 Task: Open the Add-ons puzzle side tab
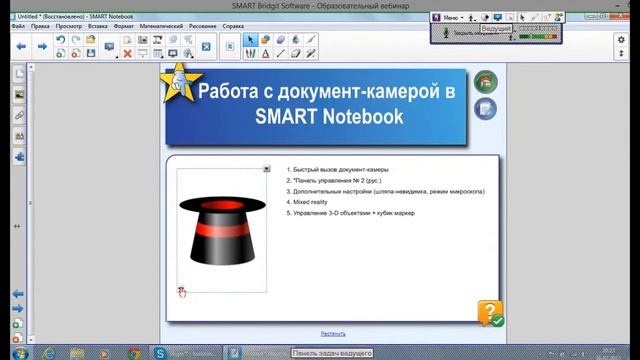click(19, 157)
